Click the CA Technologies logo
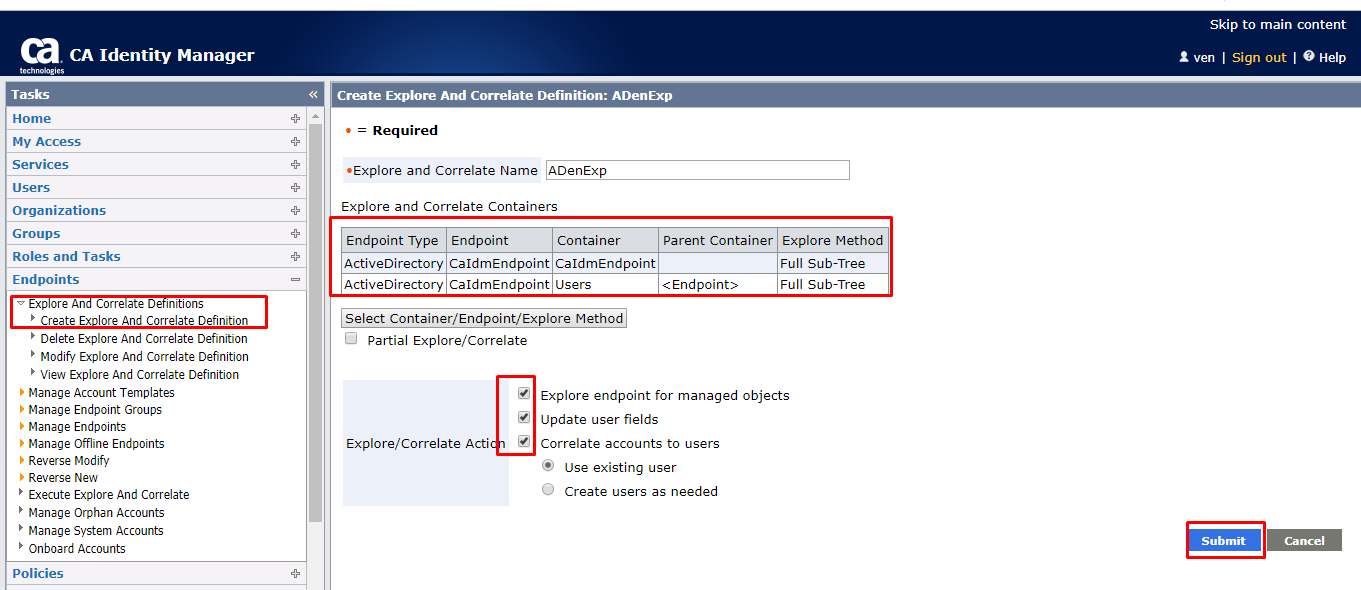 (41, 55)
